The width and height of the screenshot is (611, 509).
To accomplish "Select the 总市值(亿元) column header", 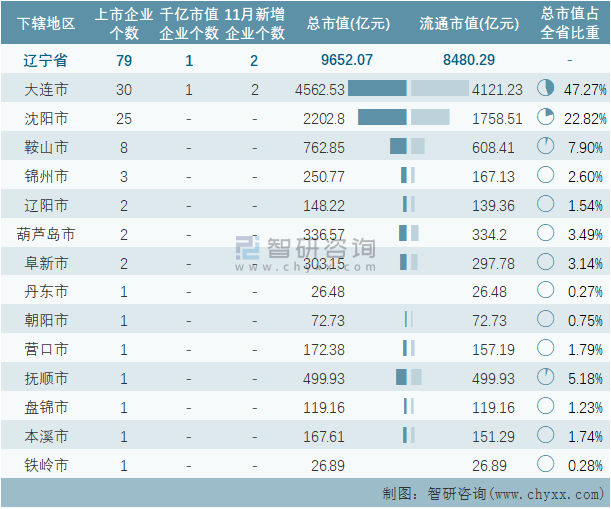I will click(347, 23).
